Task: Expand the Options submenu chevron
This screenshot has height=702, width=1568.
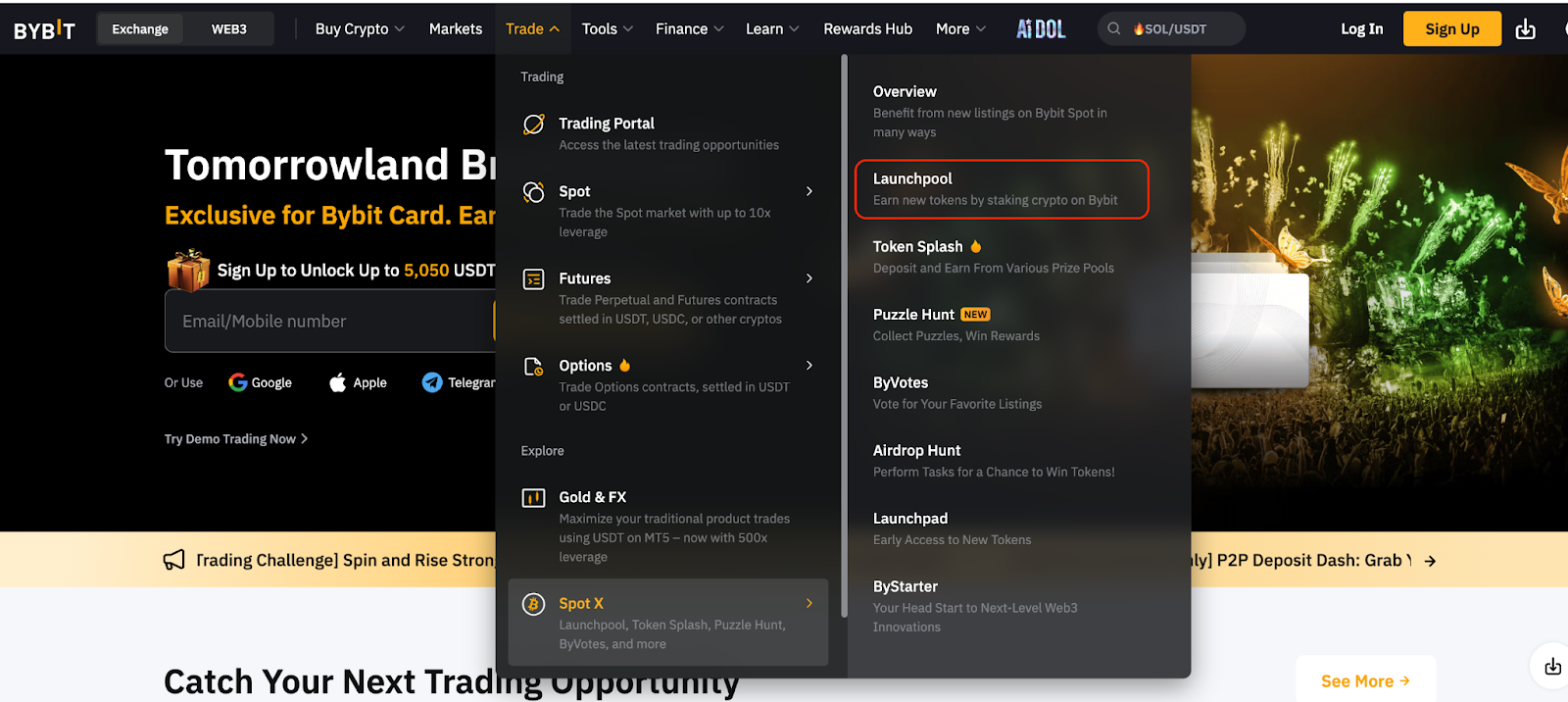Action: [x=809, y=366]
